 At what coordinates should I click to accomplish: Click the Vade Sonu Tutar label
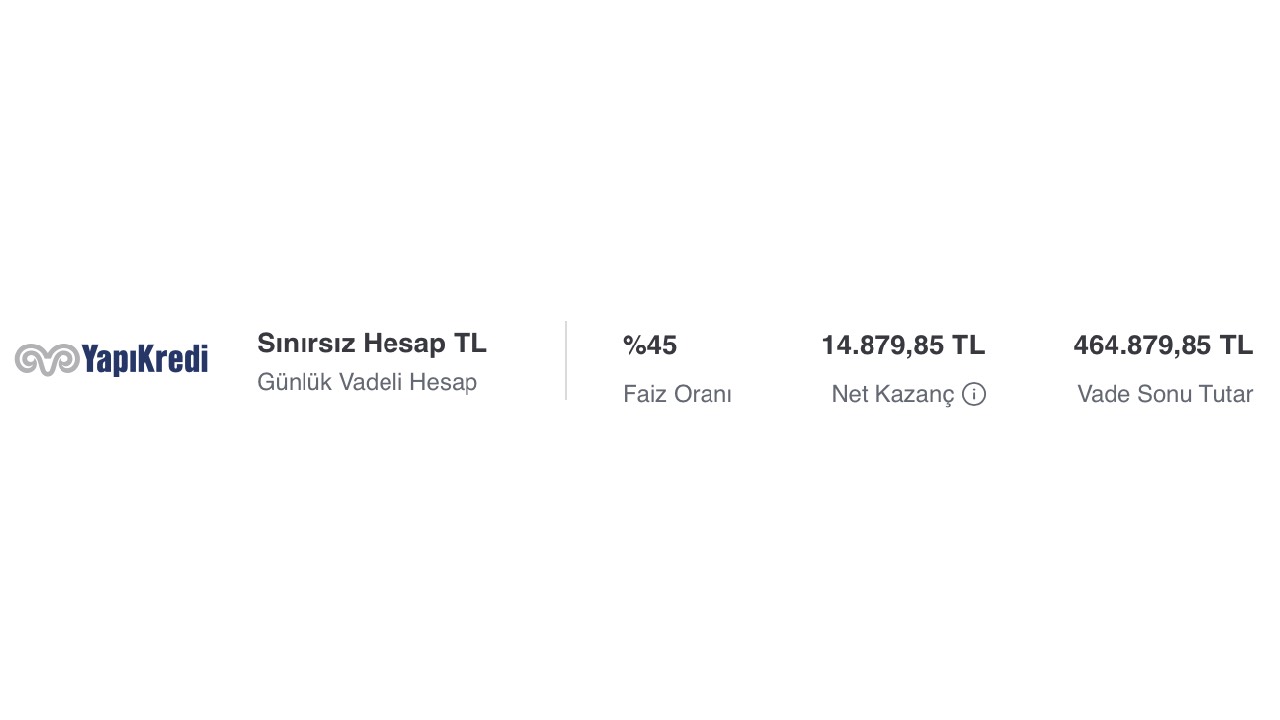click(x=1164, y=394)
